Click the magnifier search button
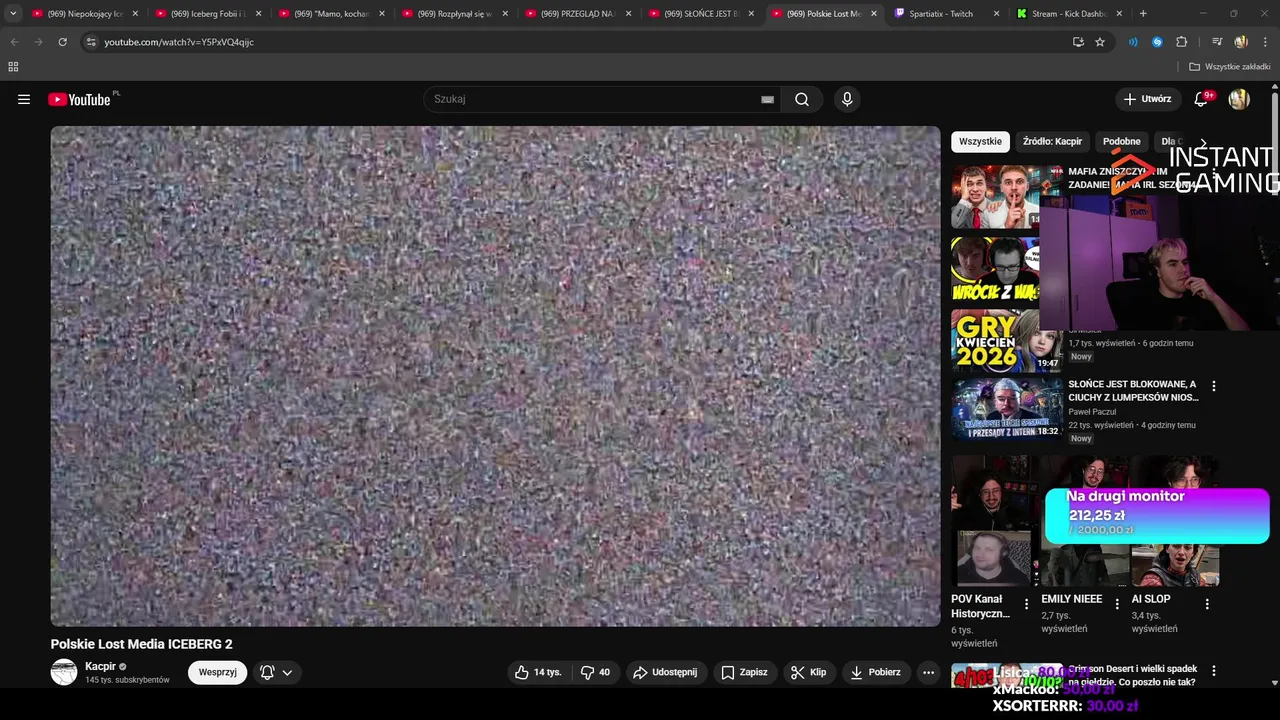Screen dimensions: 1280x720 coord(802,99)
